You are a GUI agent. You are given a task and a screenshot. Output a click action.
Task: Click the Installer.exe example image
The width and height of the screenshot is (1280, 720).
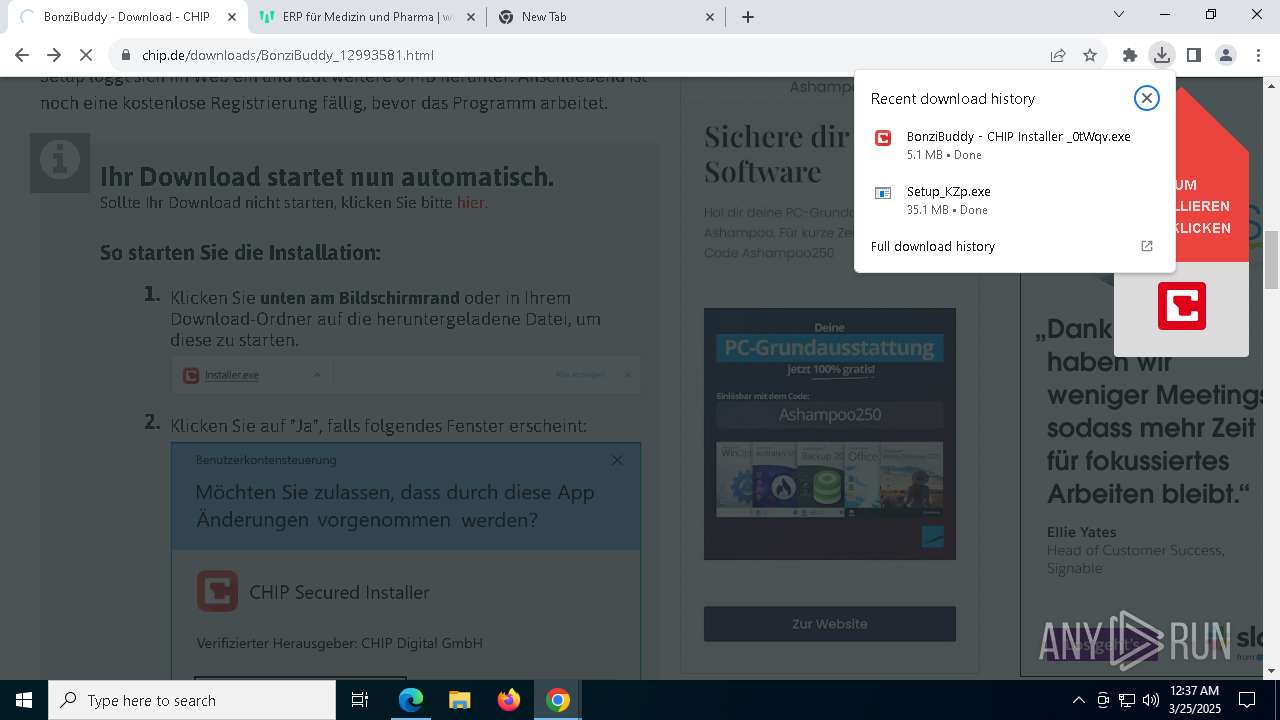406,375
